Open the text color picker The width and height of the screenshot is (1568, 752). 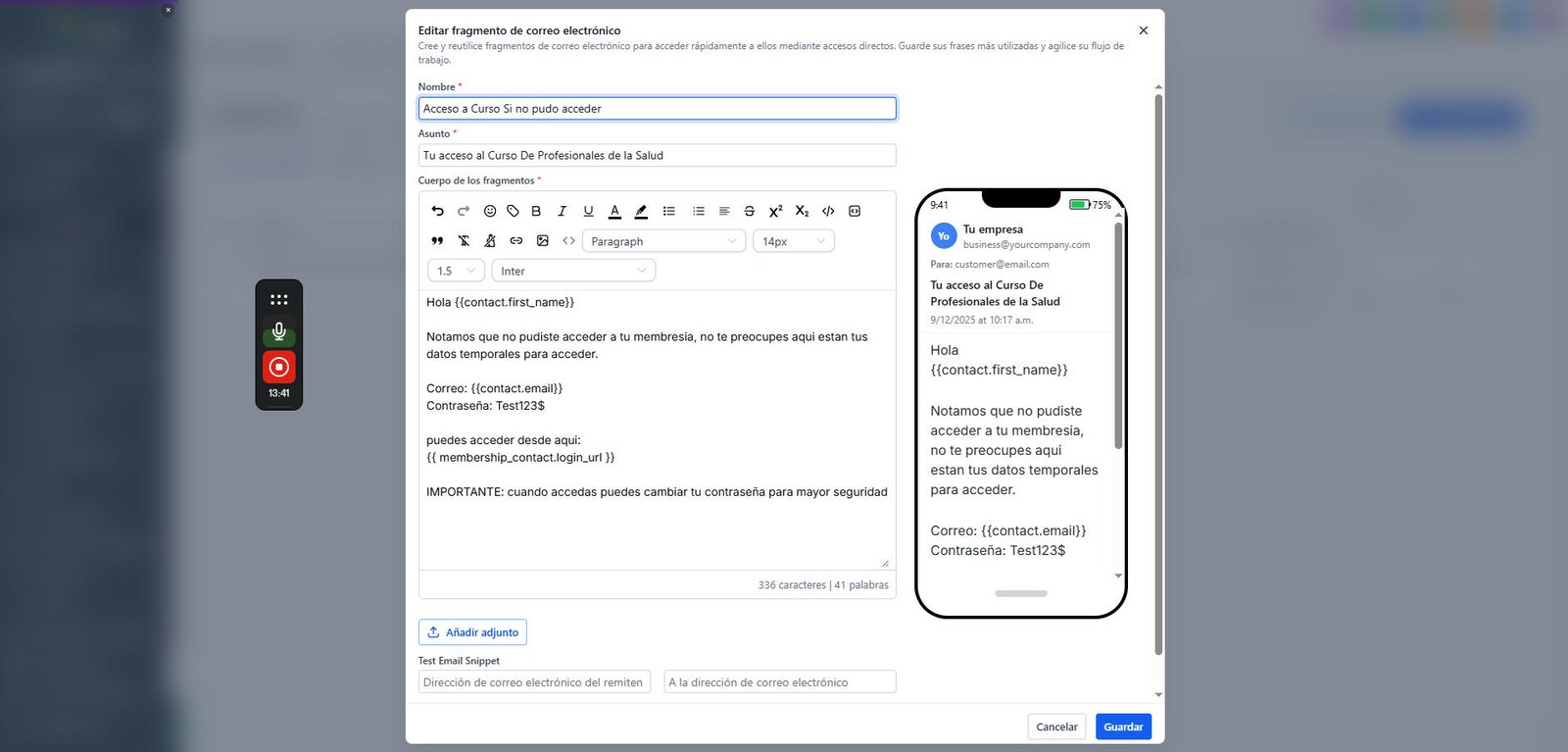[x=614, y=211]
